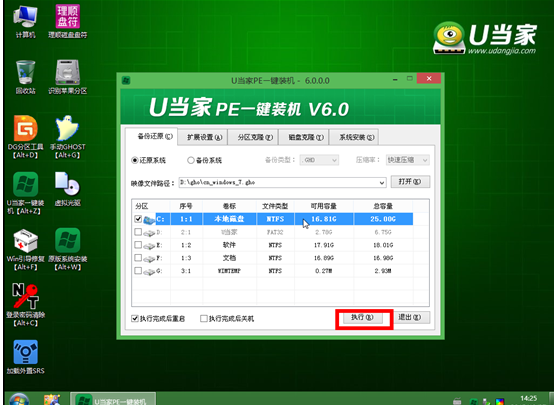Switch to the 分区克隆 tab
Viewport: 554px width, 405px height.
tap(253, 137)
